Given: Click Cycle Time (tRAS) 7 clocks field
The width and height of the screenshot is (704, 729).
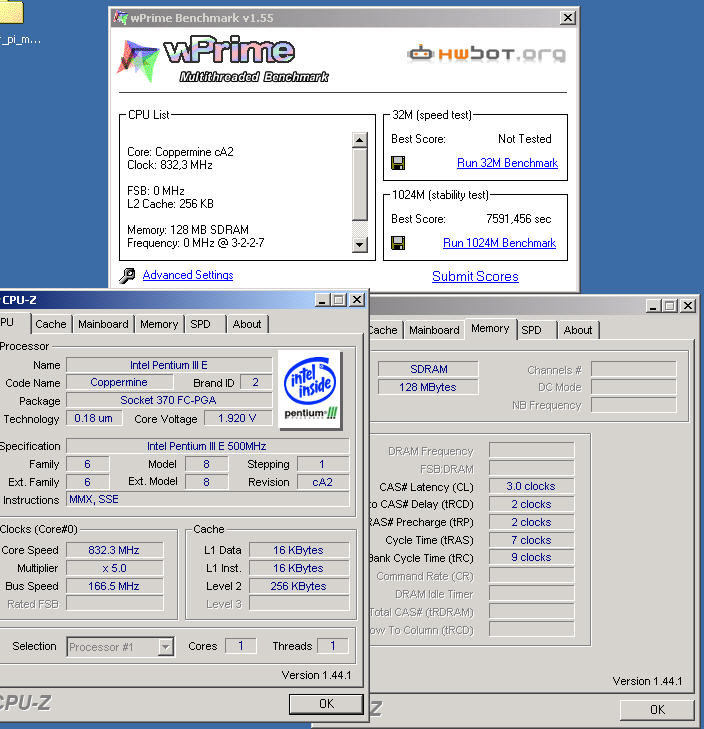Looking at the screenshot, I should (x=531, y=540).
